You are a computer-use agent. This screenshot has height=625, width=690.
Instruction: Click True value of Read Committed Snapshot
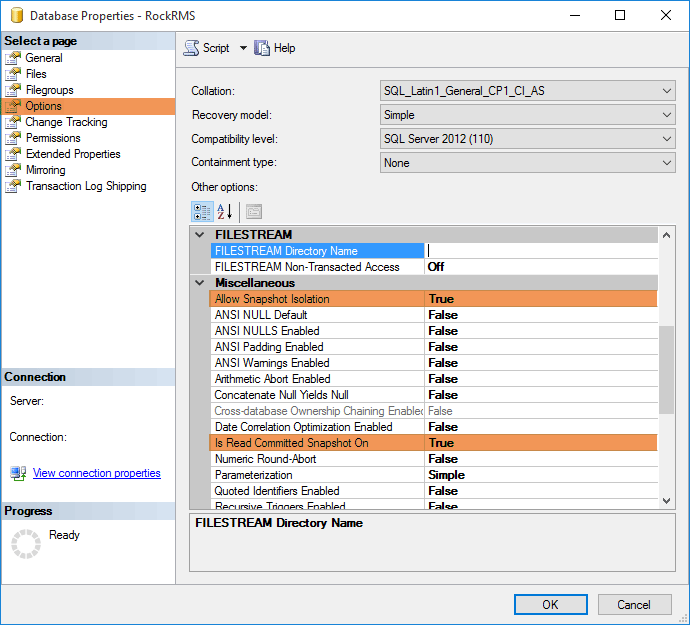441,443
